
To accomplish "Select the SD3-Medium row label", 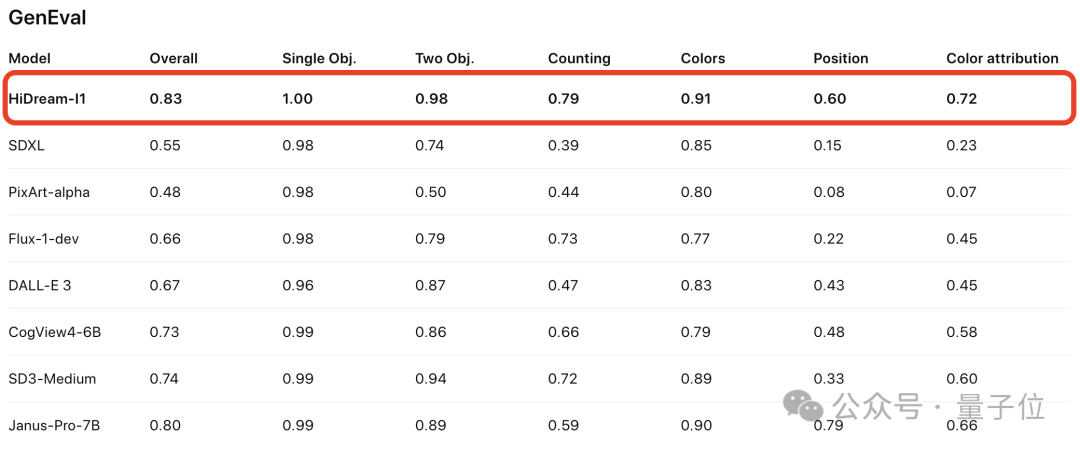I will 52,379.
